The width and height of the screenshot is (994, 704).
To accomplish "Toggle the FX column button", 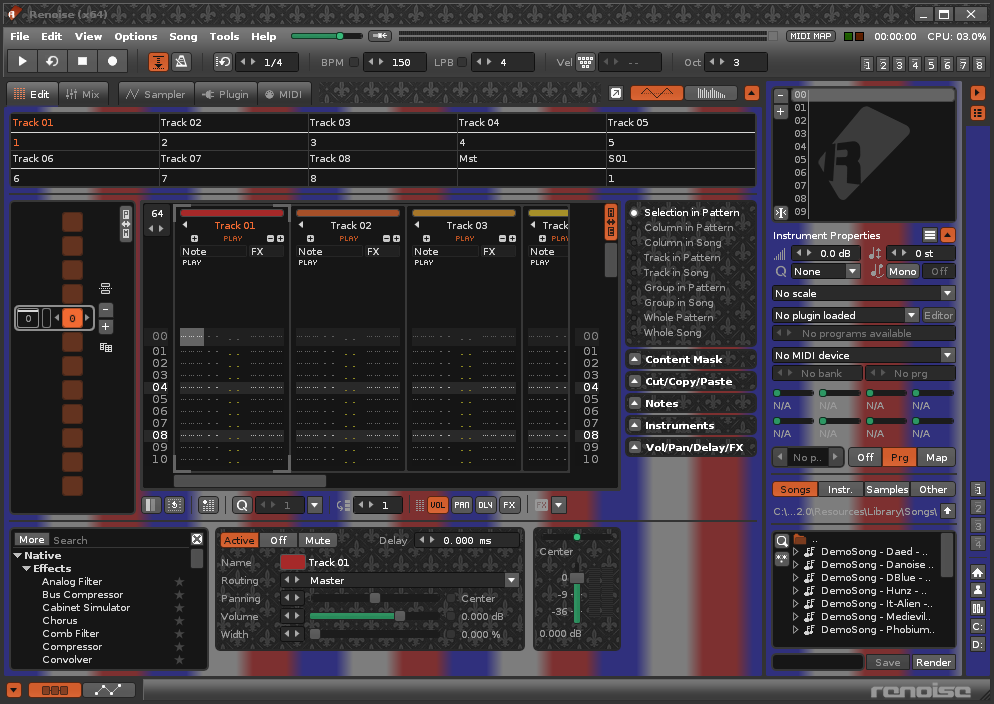I will tap(509, 505).
